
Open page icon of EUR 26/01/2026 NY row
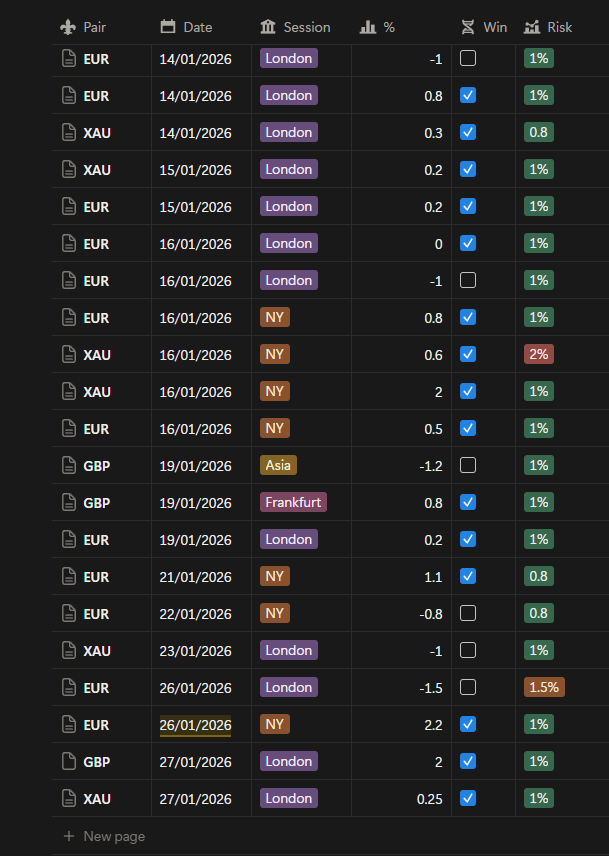click(x=69, y=724)
